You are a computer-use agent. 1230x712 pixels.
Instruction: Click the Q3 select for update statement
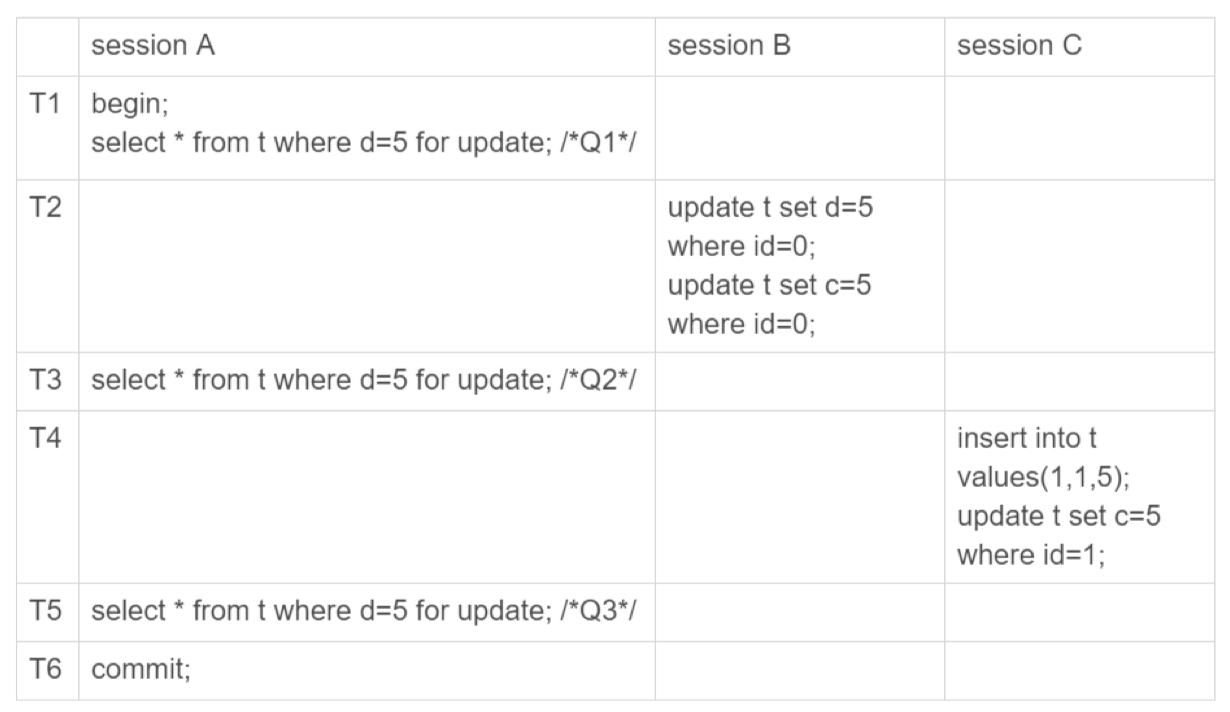point(365,612)
